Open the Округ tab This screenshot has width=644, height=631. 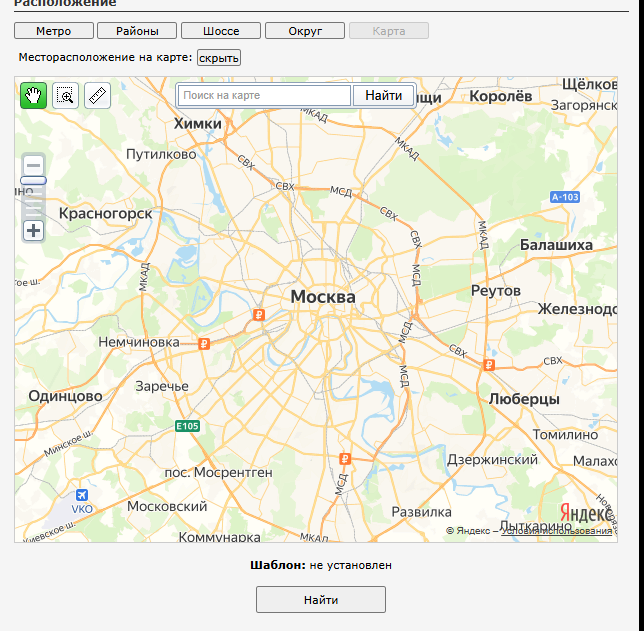point(305,31)
